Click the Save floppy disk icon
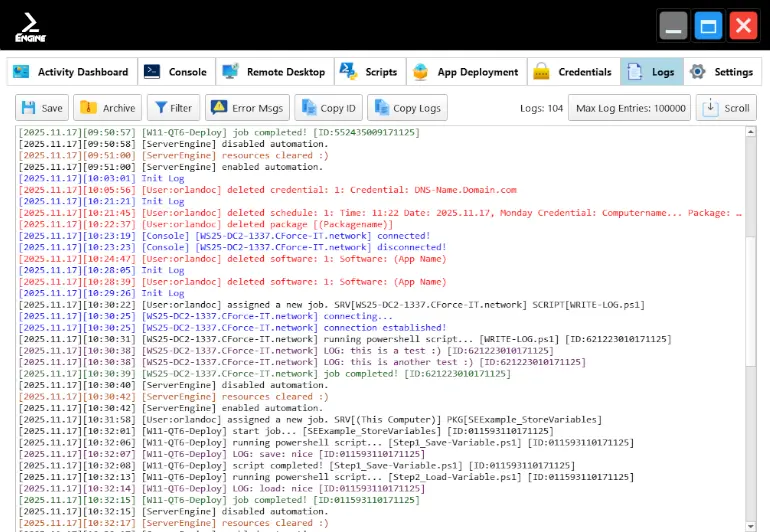The image size is (770, 532). pos(29,108)
